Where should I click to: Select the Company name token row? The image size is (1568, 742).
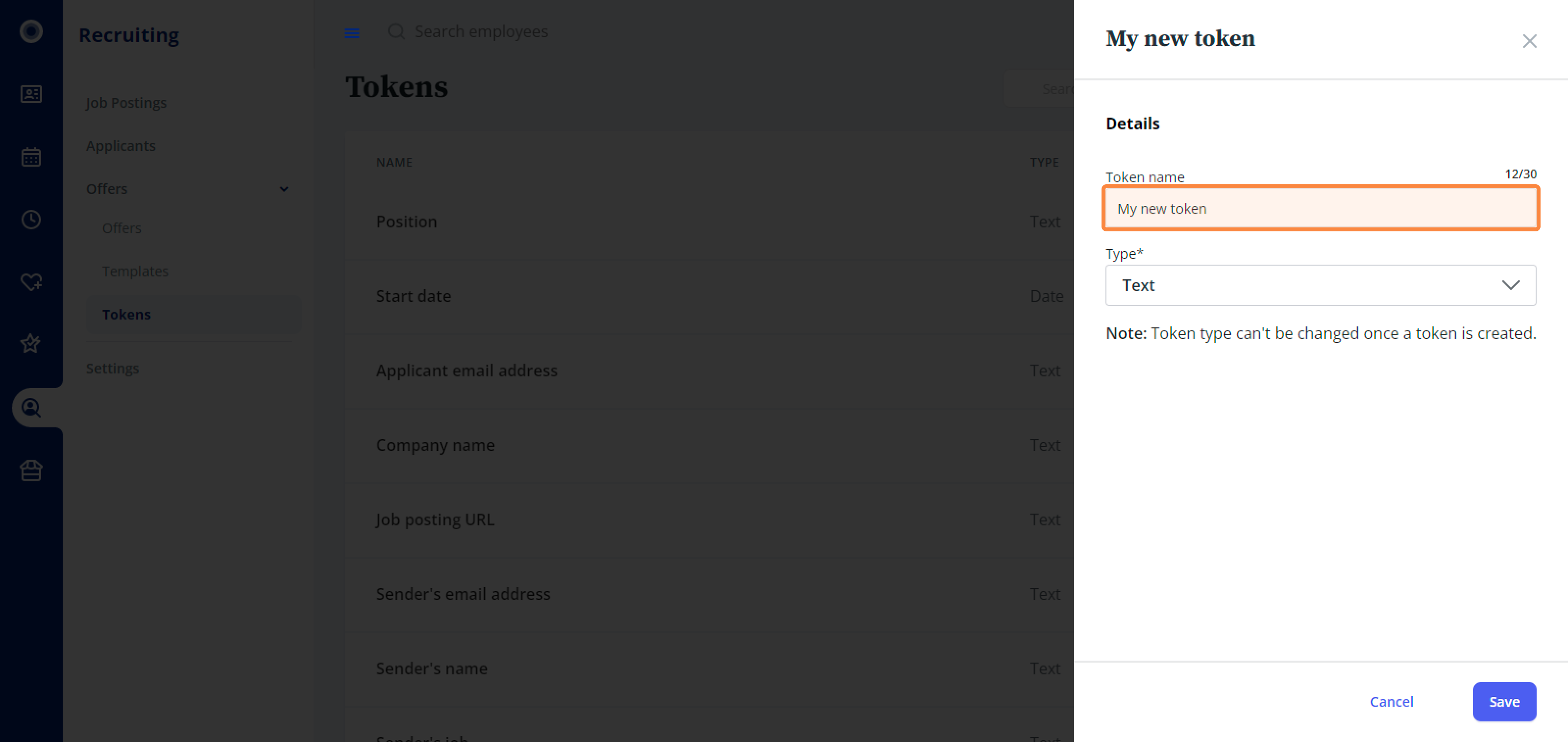click(x=709, y=445)
